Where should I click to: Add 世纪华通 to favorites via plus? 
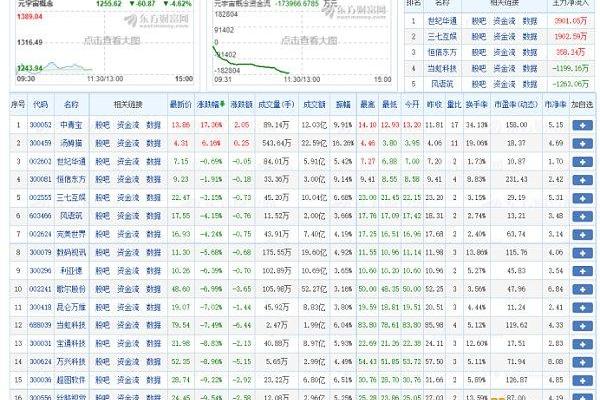(583, 161)
